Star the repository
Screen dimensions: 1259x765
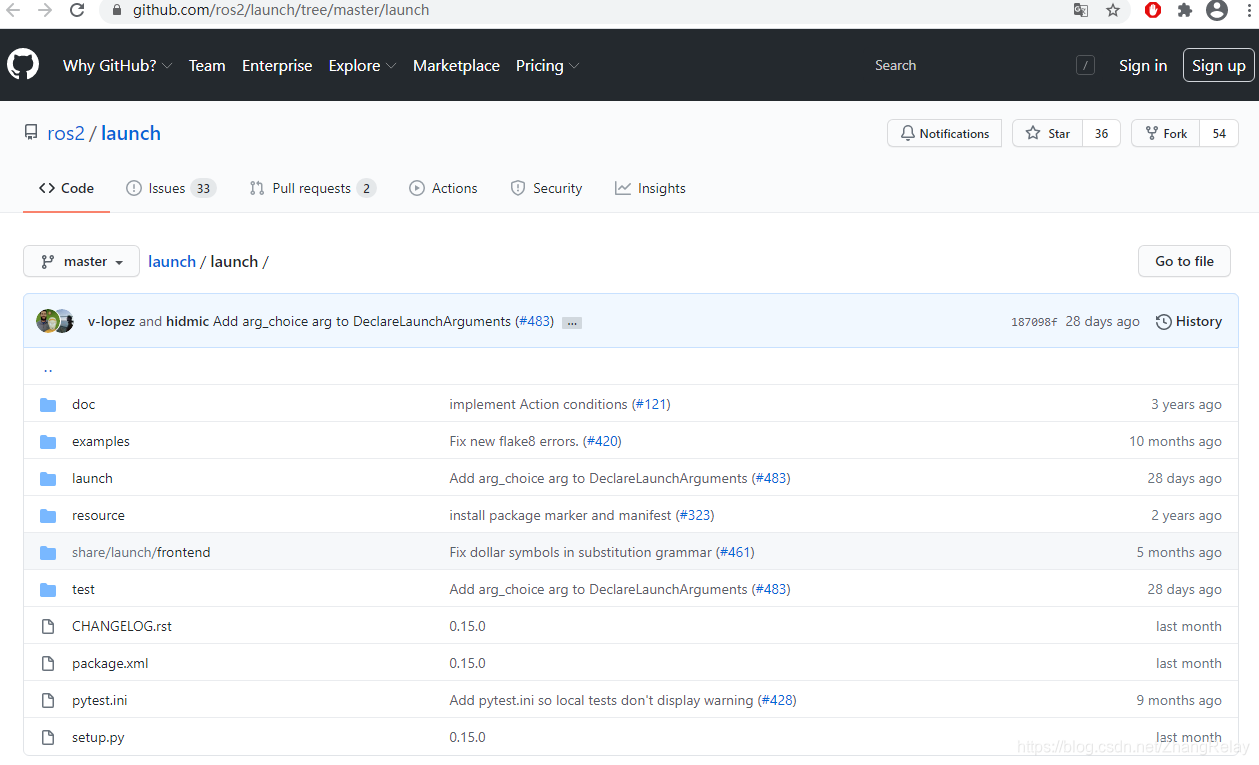pos(1047,133)
